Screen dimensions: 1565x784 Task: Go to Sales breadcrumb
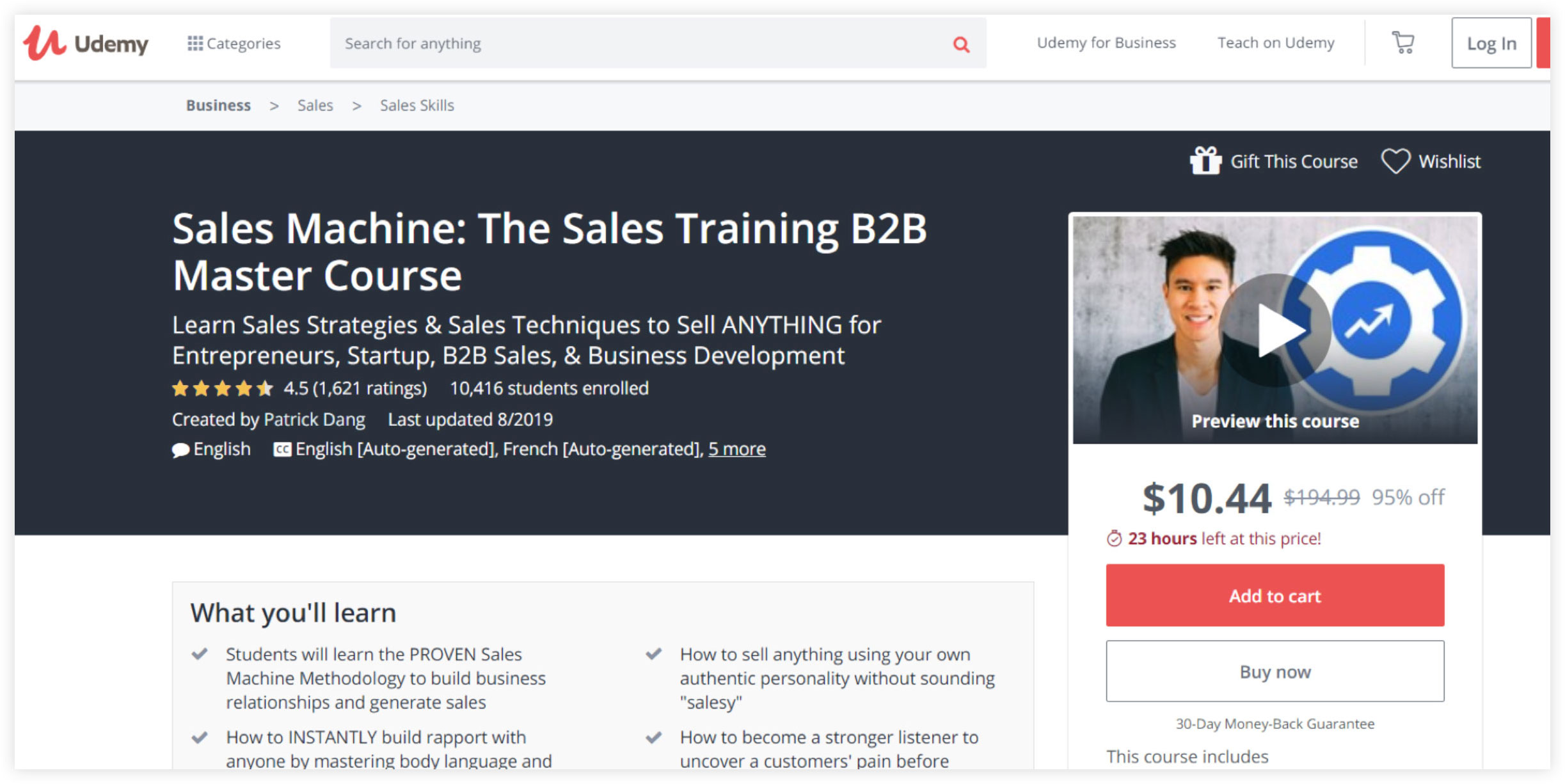315,106
